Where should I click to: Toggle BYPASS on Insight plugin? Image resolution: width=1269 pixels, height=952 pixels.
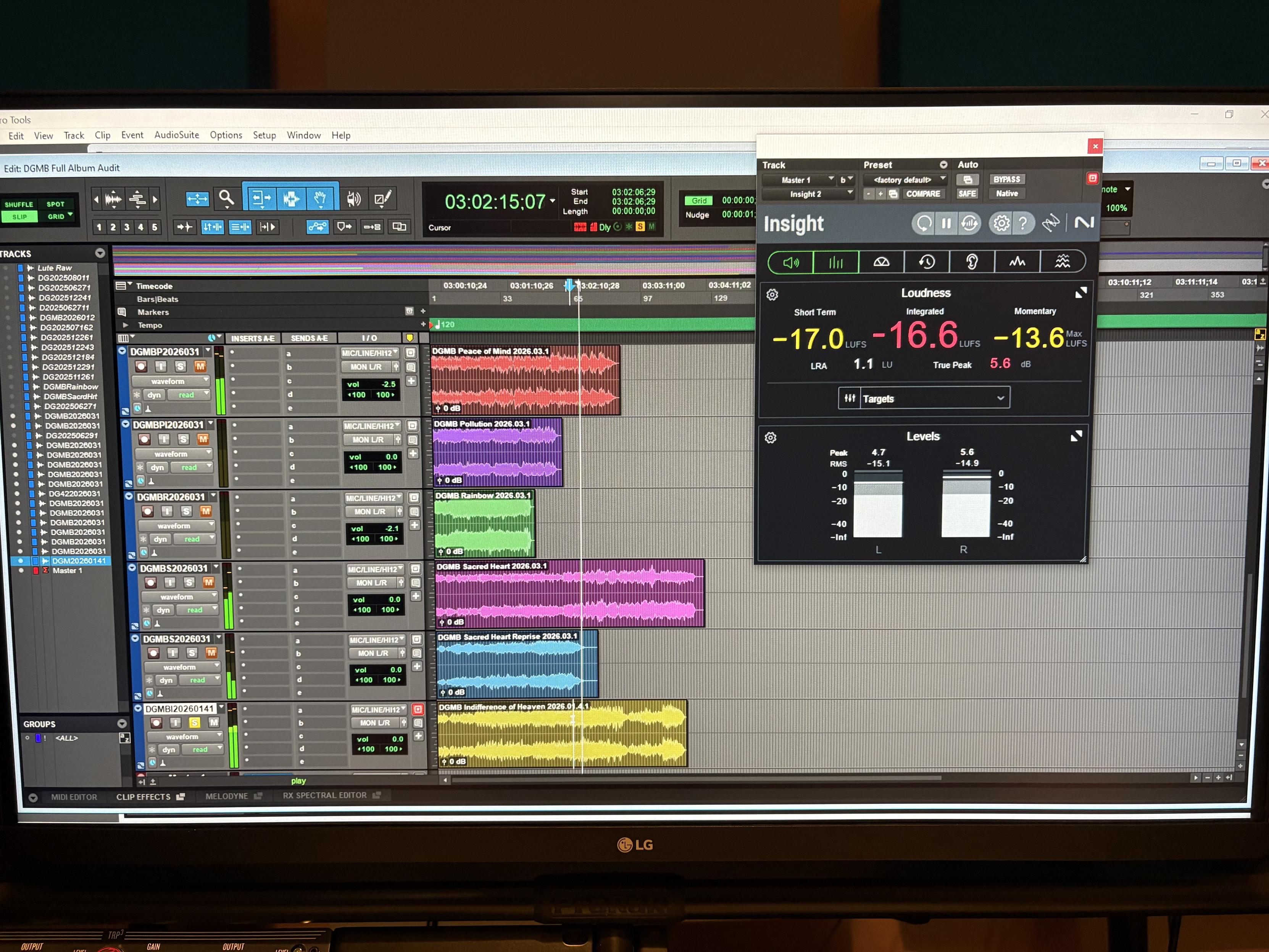(x=1006, y=180)
